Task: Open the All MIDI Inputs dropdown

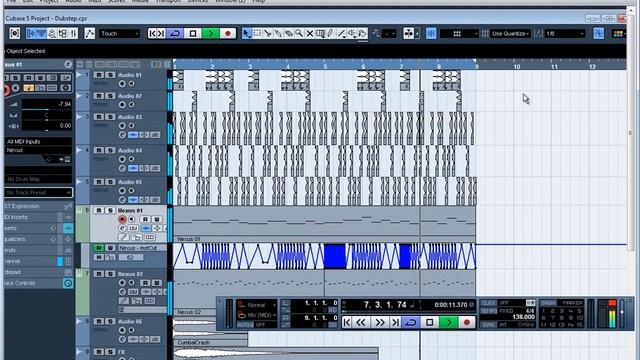Action: point(38,141)
